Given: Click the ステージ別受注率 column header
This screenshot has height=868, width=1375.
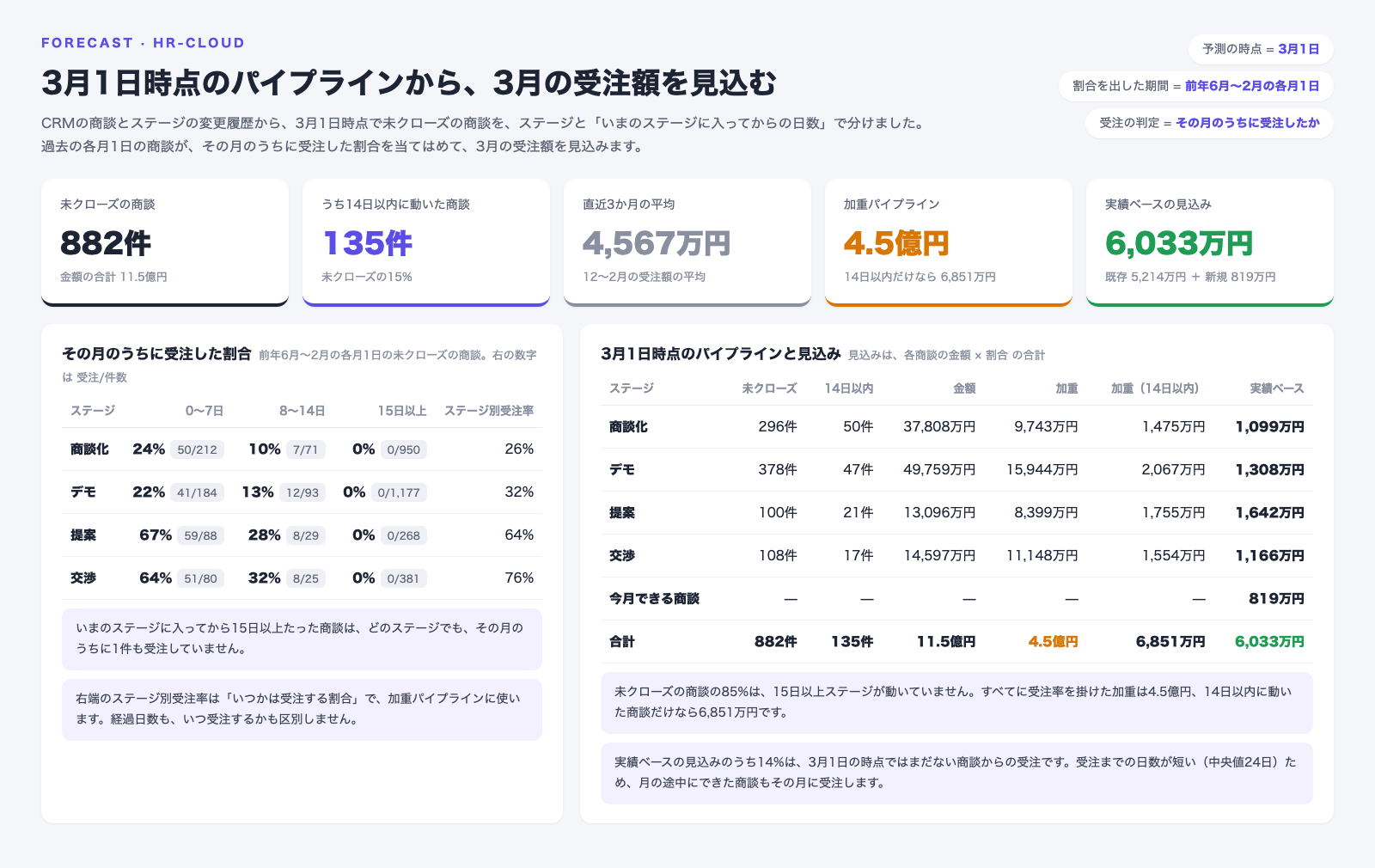Looking at the screenshot, I should (489, 411).
